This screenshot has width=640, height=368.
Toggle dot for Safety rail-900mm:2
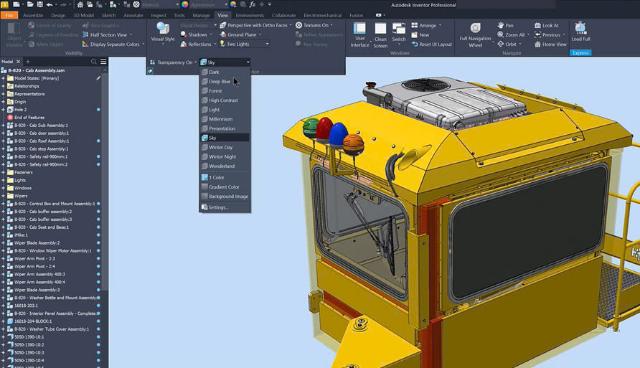tap(98, 164)
